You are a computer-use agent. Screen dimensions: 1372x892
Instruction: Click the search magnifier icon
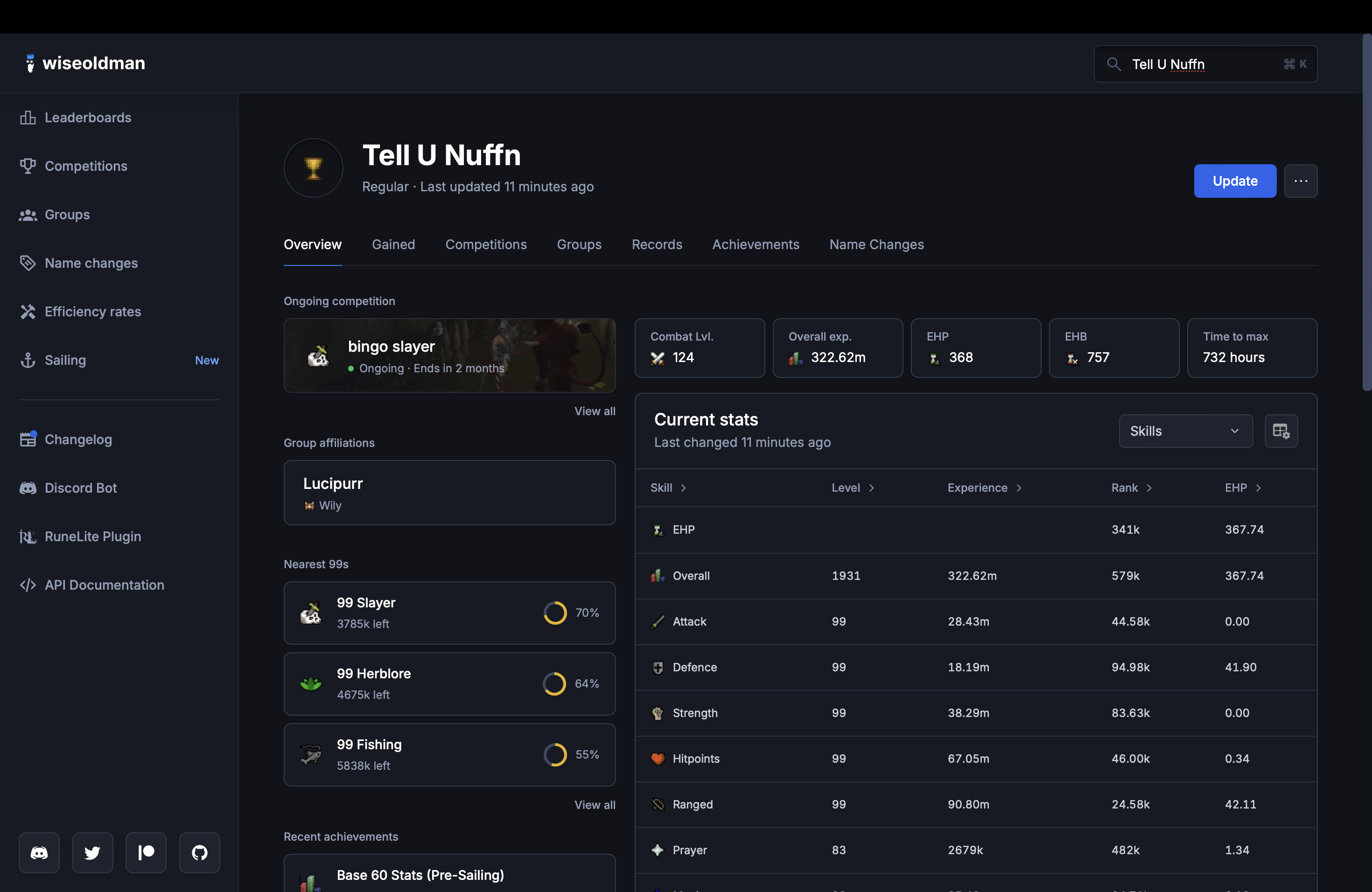click(x=1114, y=64)
